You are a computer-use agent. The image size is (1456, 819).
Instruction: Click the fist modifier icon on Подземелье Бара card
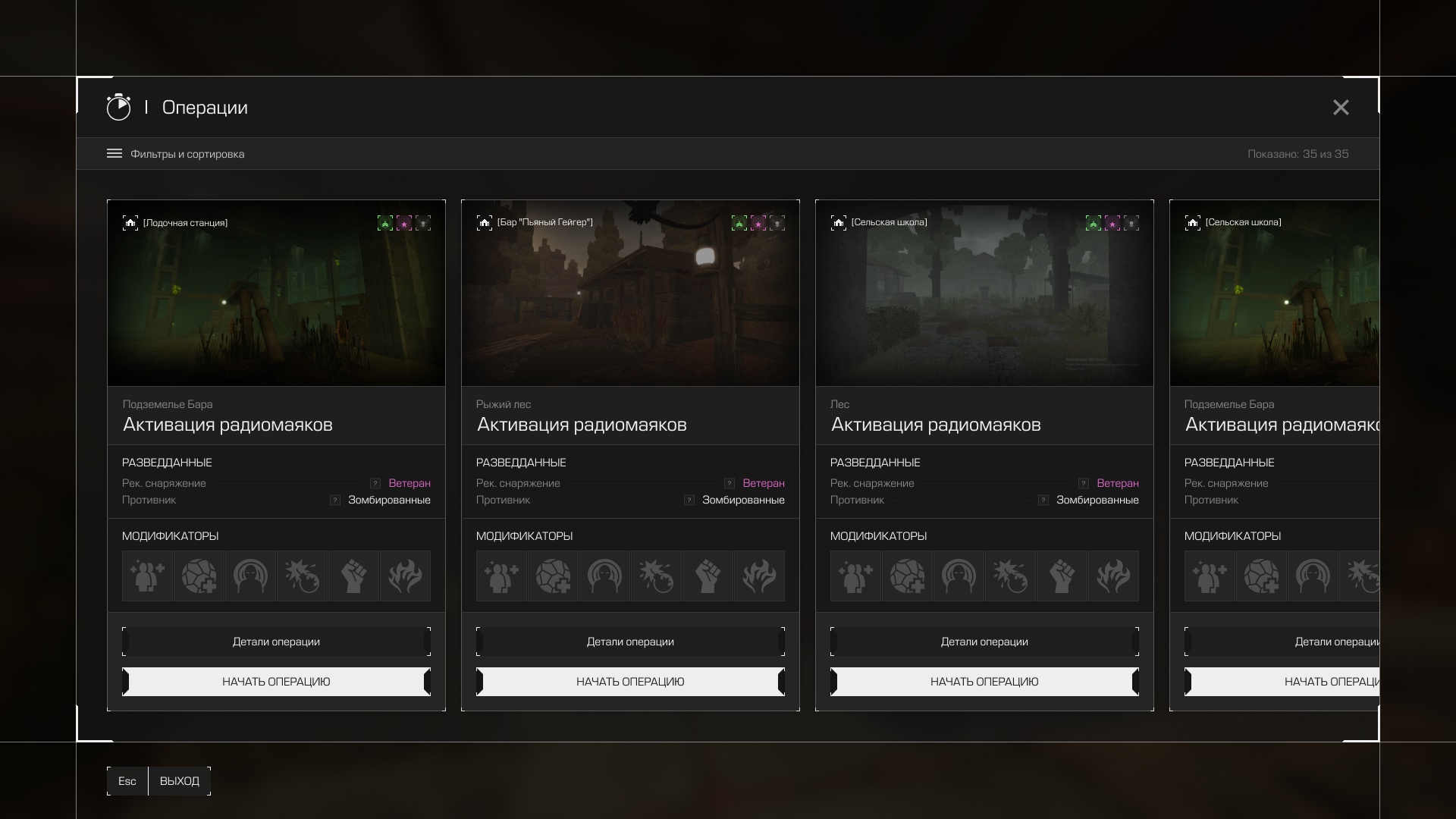coord(353,576)
